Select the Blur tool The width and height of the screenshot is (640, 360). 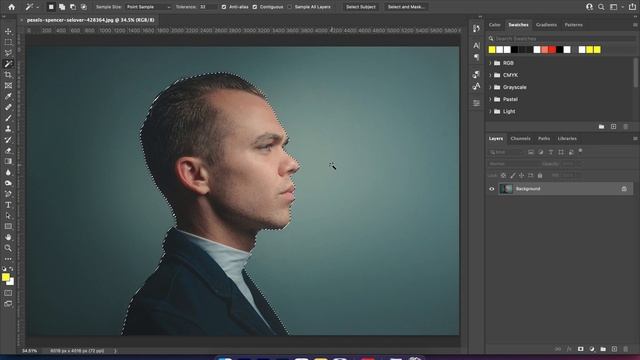pyautogui.click(x=8, y=172)
